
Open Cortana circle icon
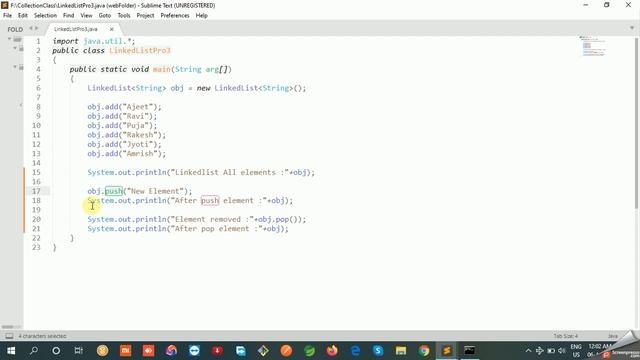point(56,351)
